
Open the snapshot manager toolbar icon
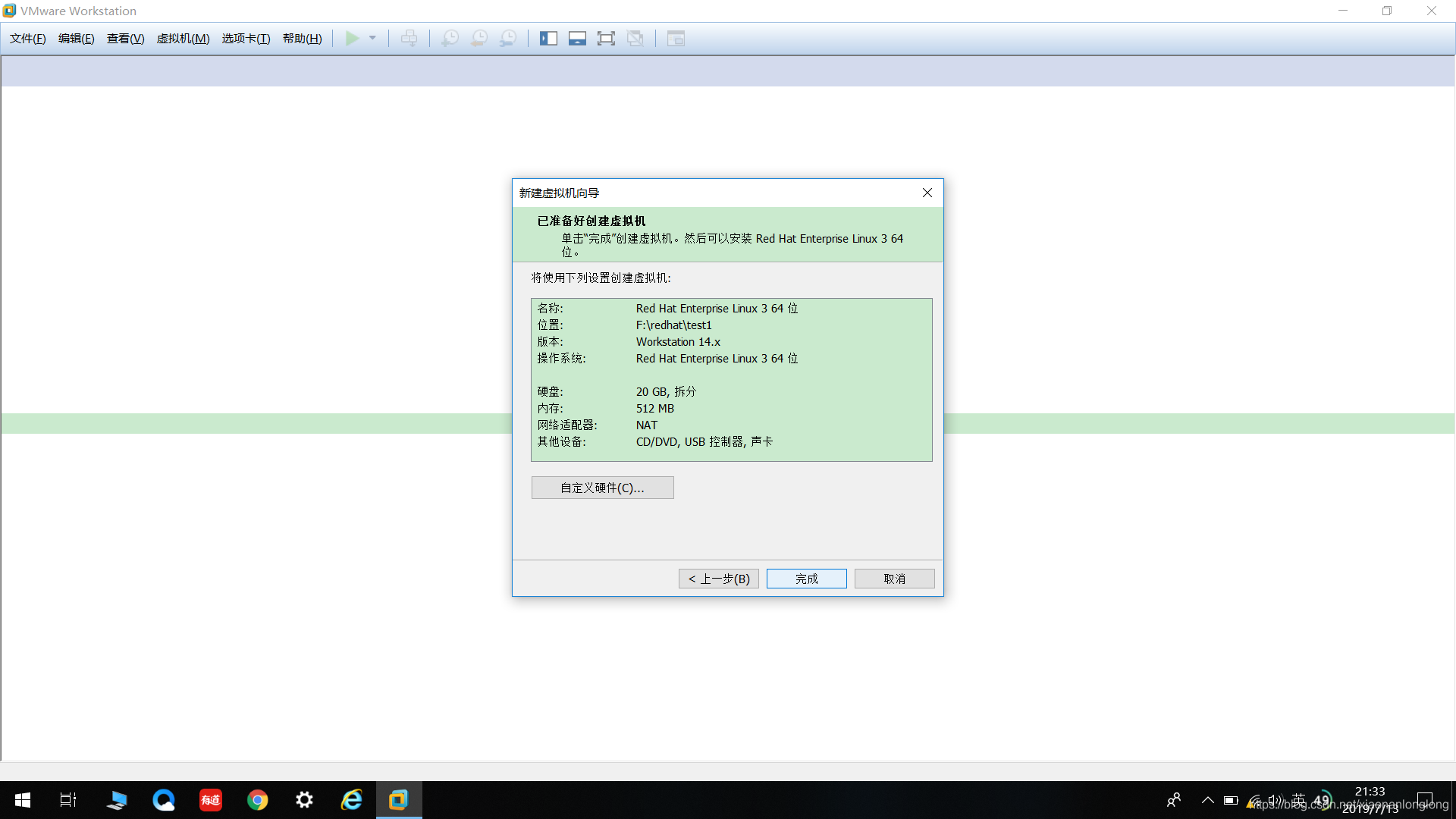pyautogui.click(x=508, y=38)
